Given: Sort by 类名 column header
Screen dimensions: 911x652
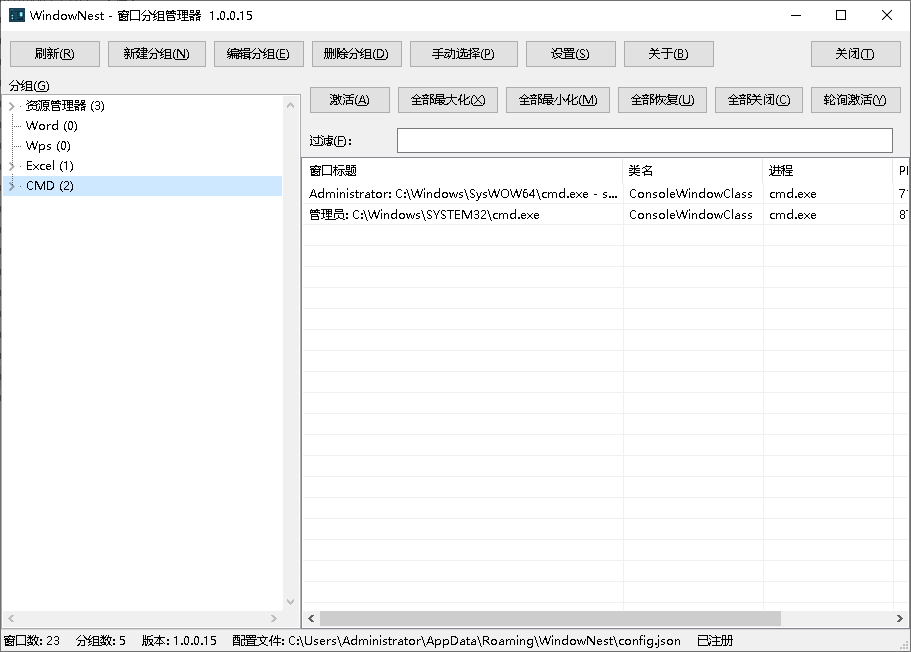Looking at the screenshot, I should [693, 171].
